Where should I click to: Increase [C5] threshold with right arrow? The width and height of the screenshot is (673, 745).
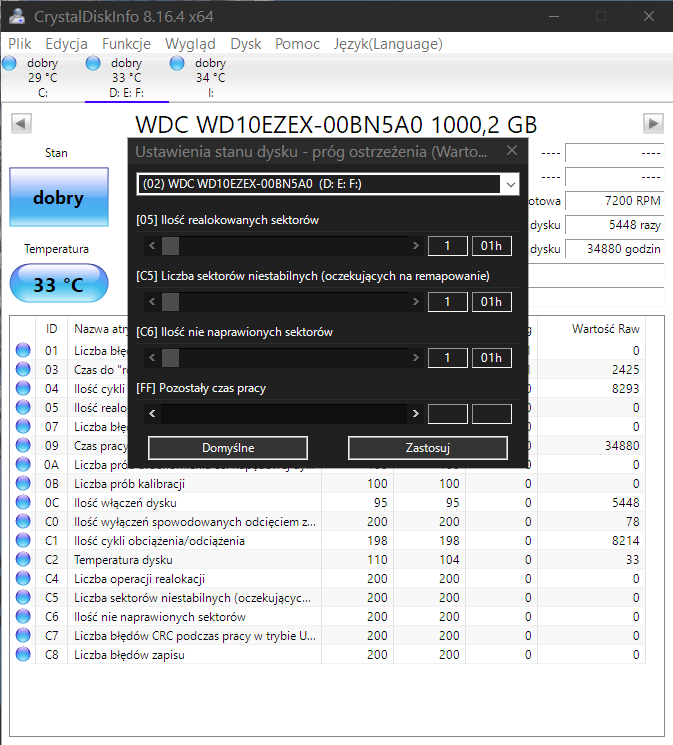pos(415,302)
